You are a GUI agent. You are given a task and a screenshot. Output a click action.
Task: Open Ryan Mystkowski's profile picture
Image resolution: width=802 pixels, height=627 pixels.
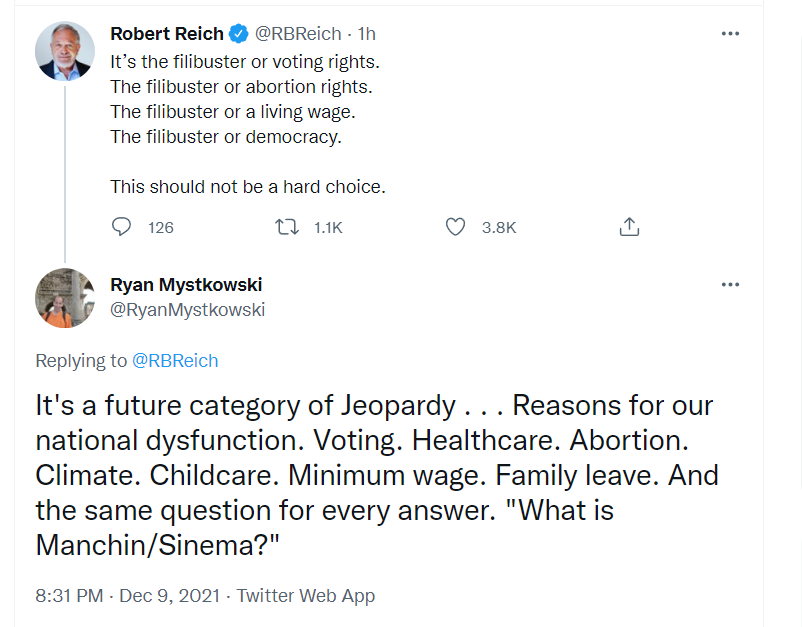click(x=65, y=298)
